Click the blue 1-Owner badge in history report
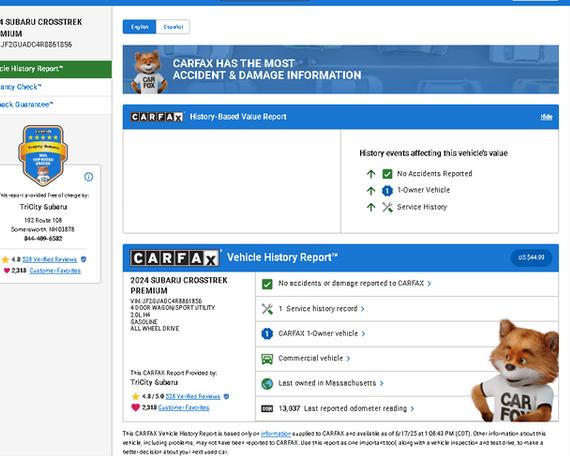The height and width of the screenshot is (456, 570). pos(267,334)
